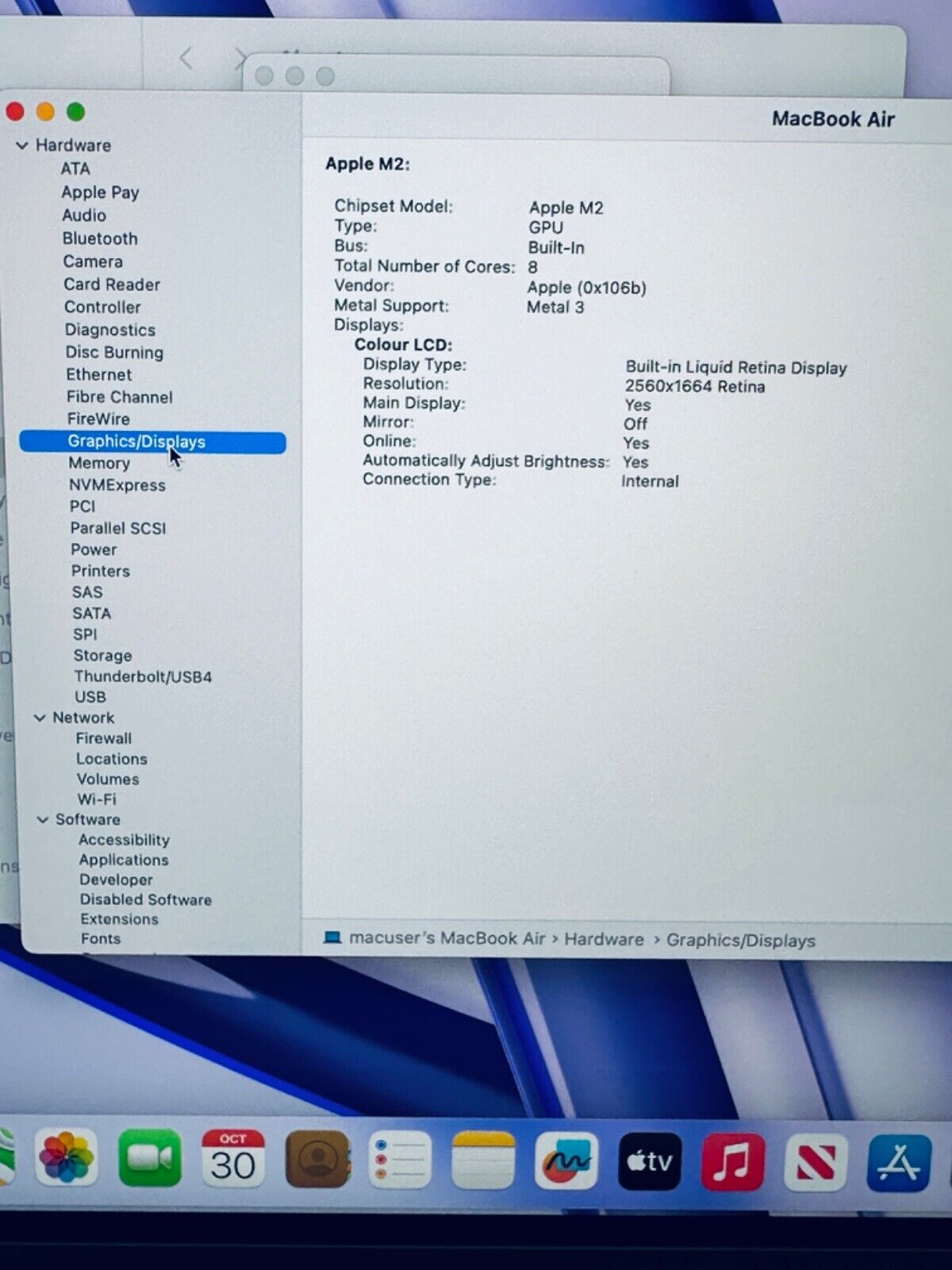Click Graphics/Displays in the bottom path bar

(x=741, y=941)
